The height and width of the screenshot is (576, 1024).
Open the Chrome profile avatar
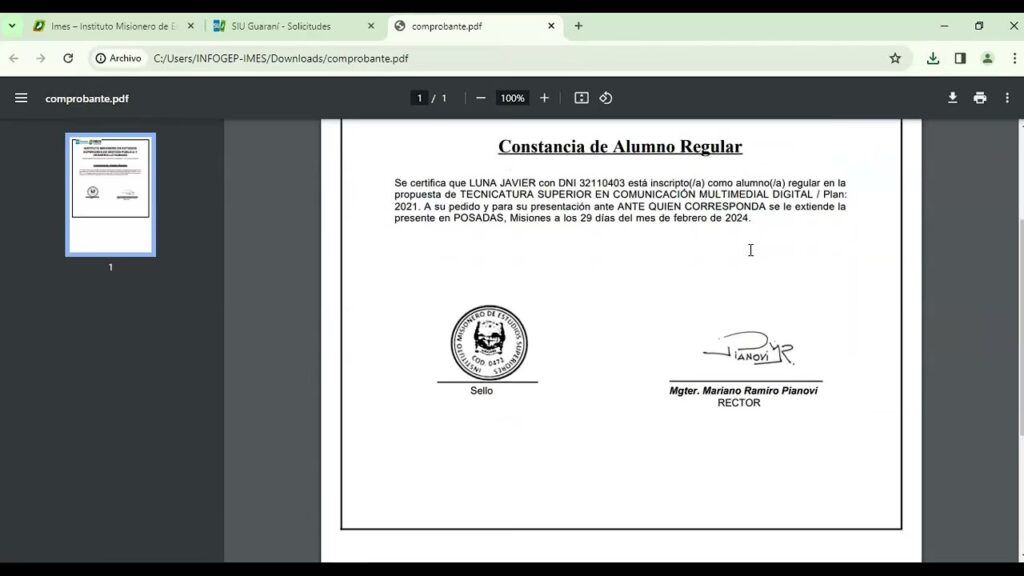(987, 58)
